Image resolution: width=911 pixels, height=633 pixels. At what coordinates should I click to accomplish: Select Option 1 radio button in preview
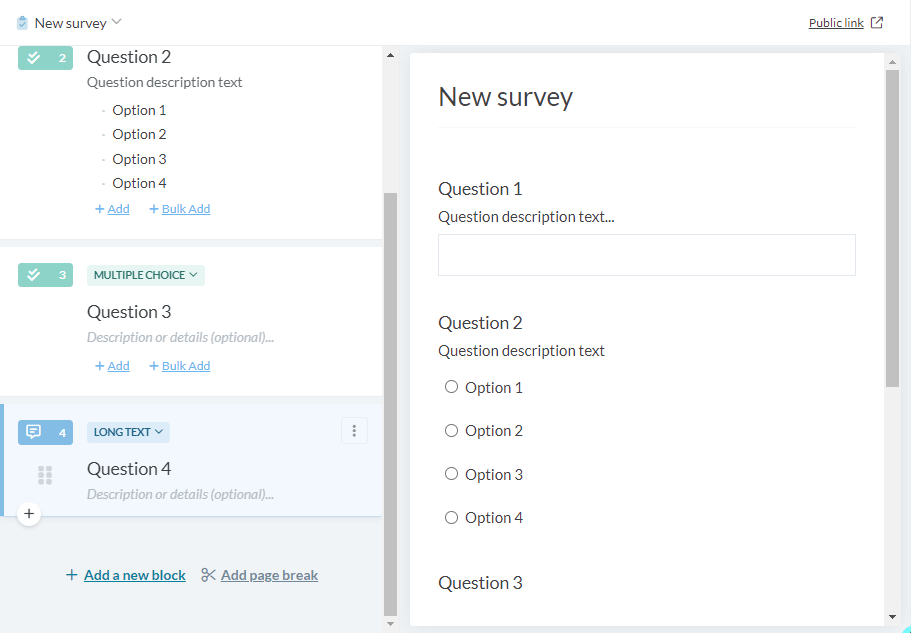pos(451,387)
